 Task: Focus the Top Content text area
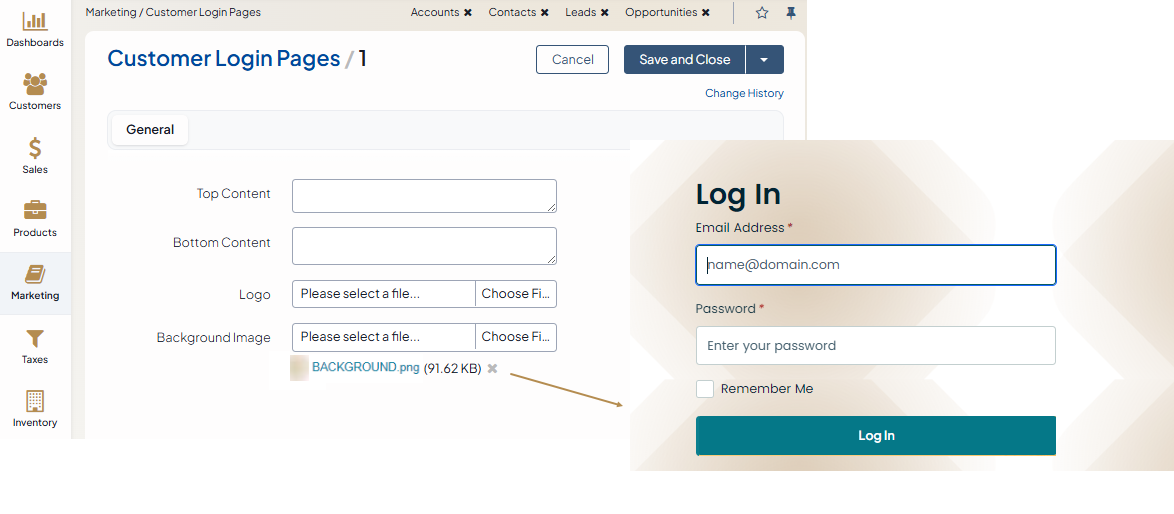424,196
